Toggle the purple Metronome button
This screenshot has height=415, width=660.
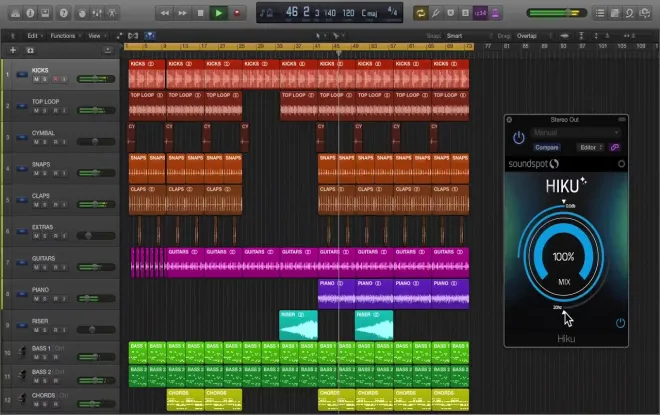coord(495,13)
